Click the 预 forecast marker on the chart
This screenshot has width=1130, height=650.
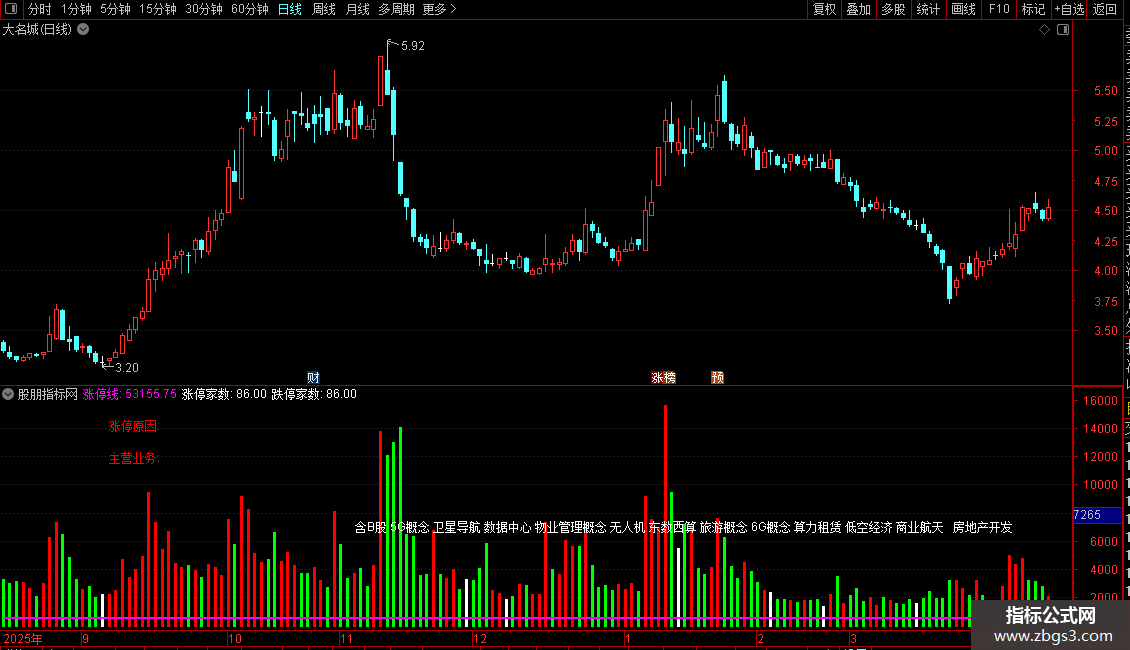point(718,378)
